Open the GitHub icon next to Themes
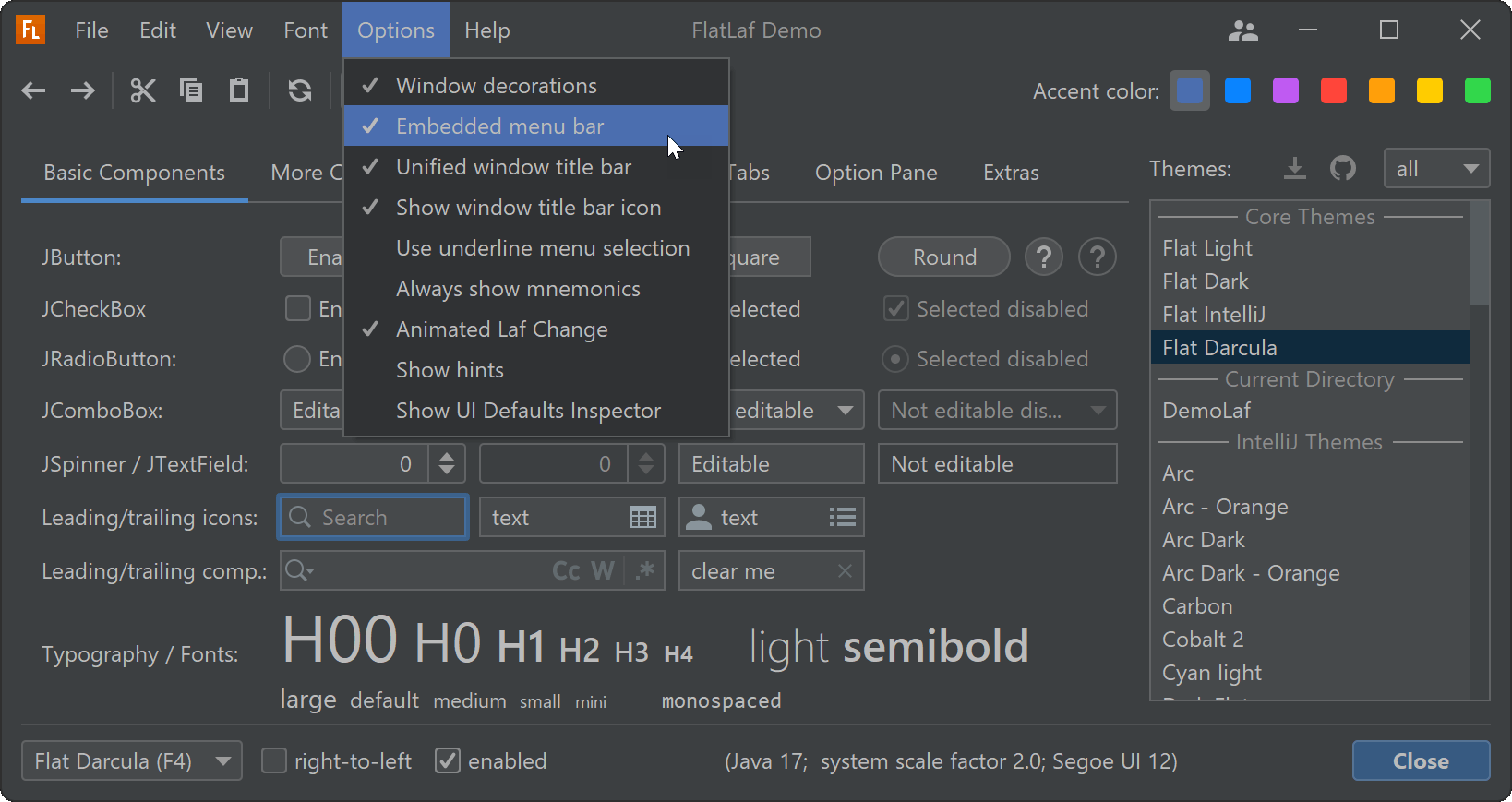The width and height of the screenshot is (1512, 802). point(1343,169)
